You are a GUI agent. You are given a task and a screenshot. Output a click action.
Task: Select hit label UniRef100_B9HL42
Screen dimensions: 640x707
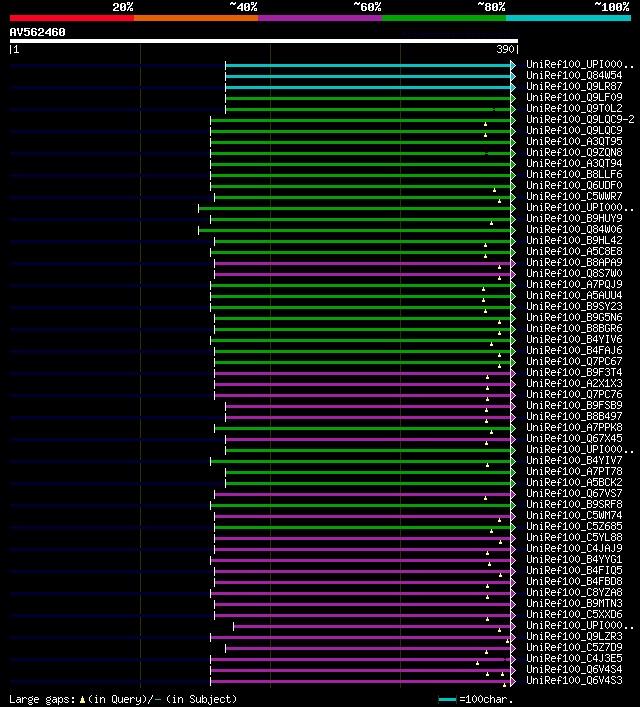pyautogui.click(x=574, y=240)
